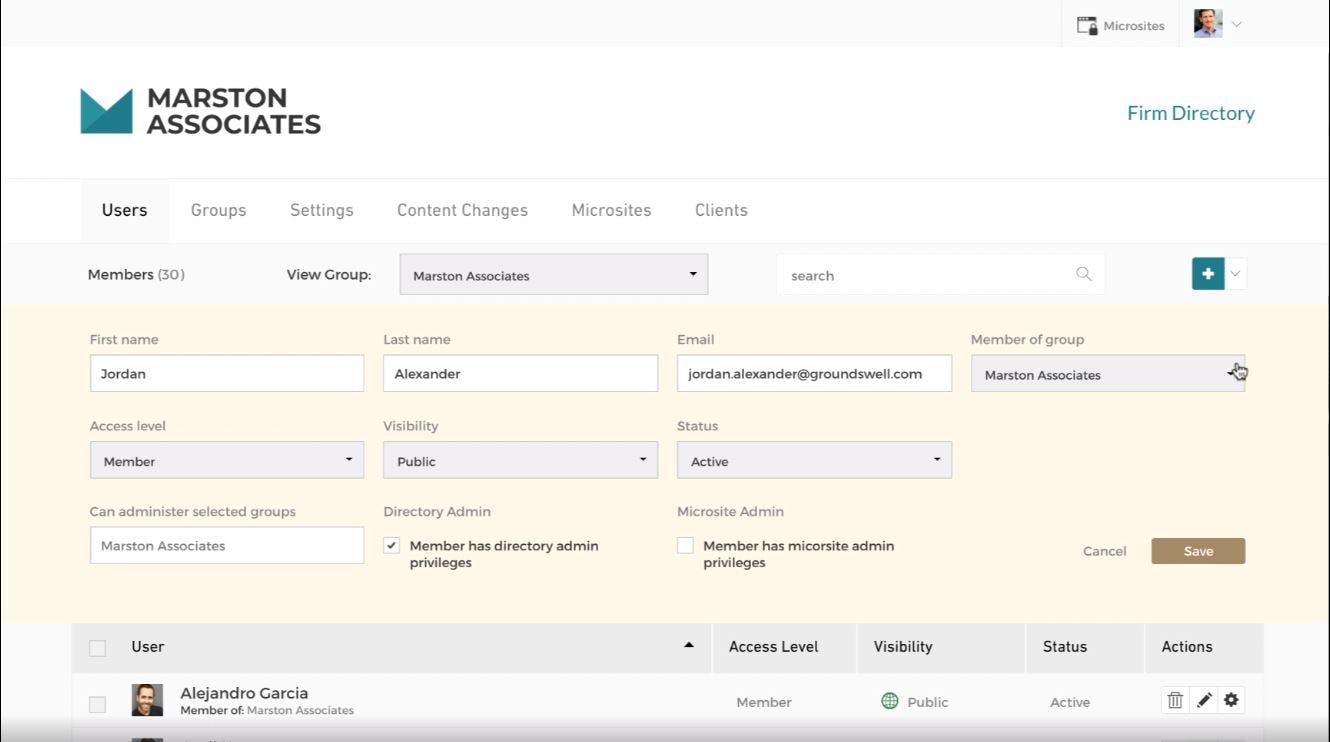
Task: Click the green plus icon to add member
Action: 1207,272
